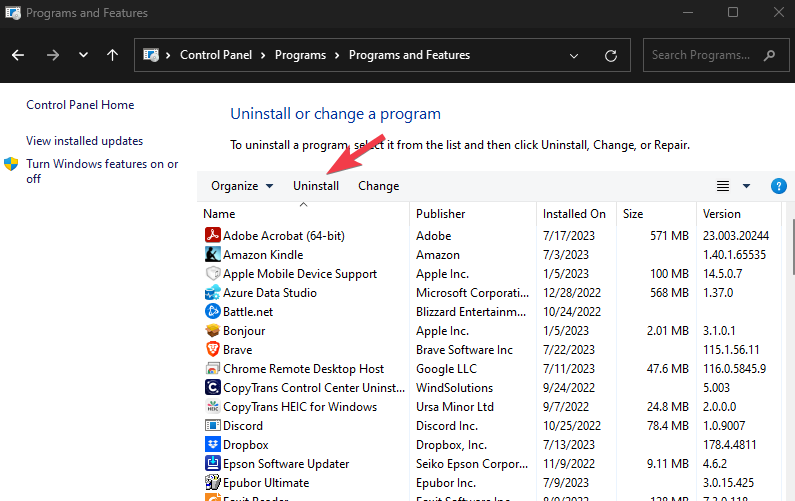795x501 pixels.
Task: Select the Adobe Acrobat (64-bit) row name
Action: [x=284, y=236]
